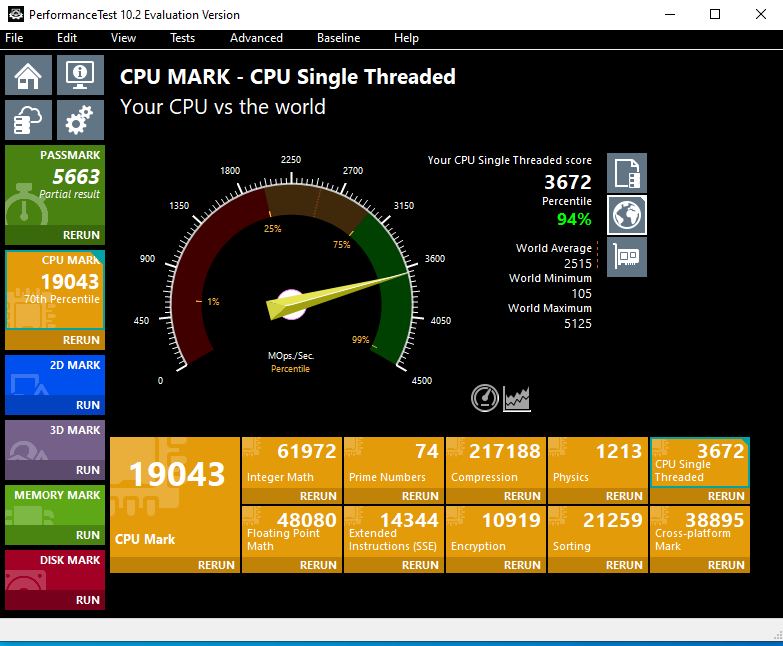Open the cloud baseline upload icon

point(28,120)
